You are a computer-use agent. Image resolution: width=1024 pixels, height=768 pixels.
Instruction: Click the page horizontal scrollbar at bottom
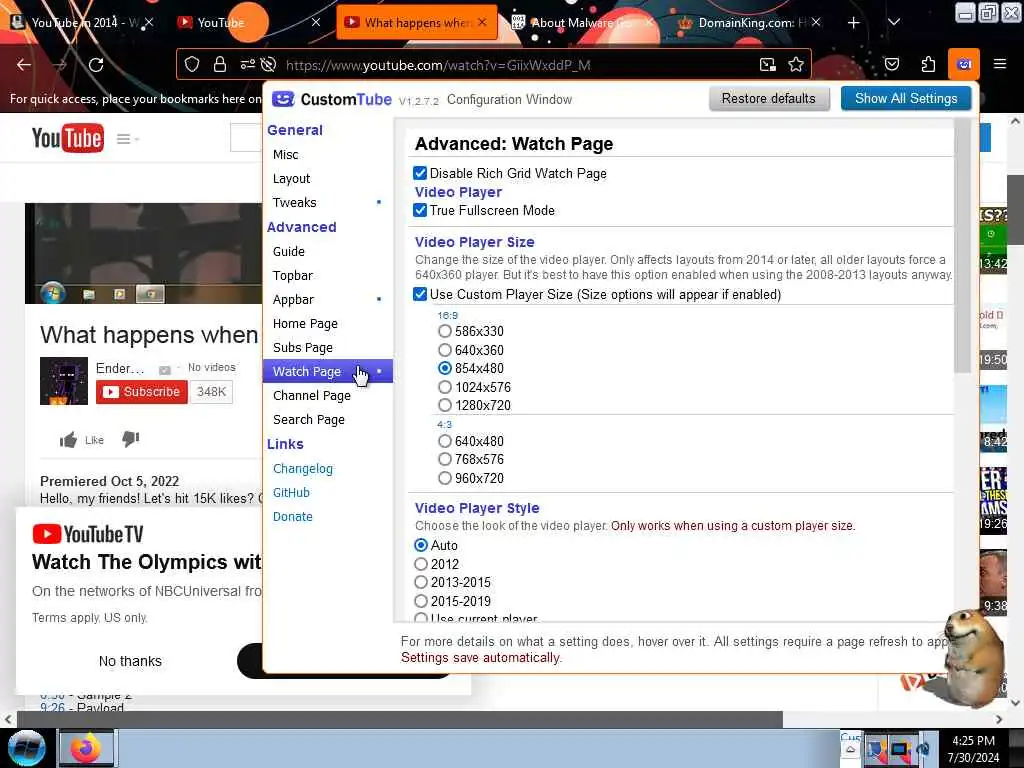400,719
